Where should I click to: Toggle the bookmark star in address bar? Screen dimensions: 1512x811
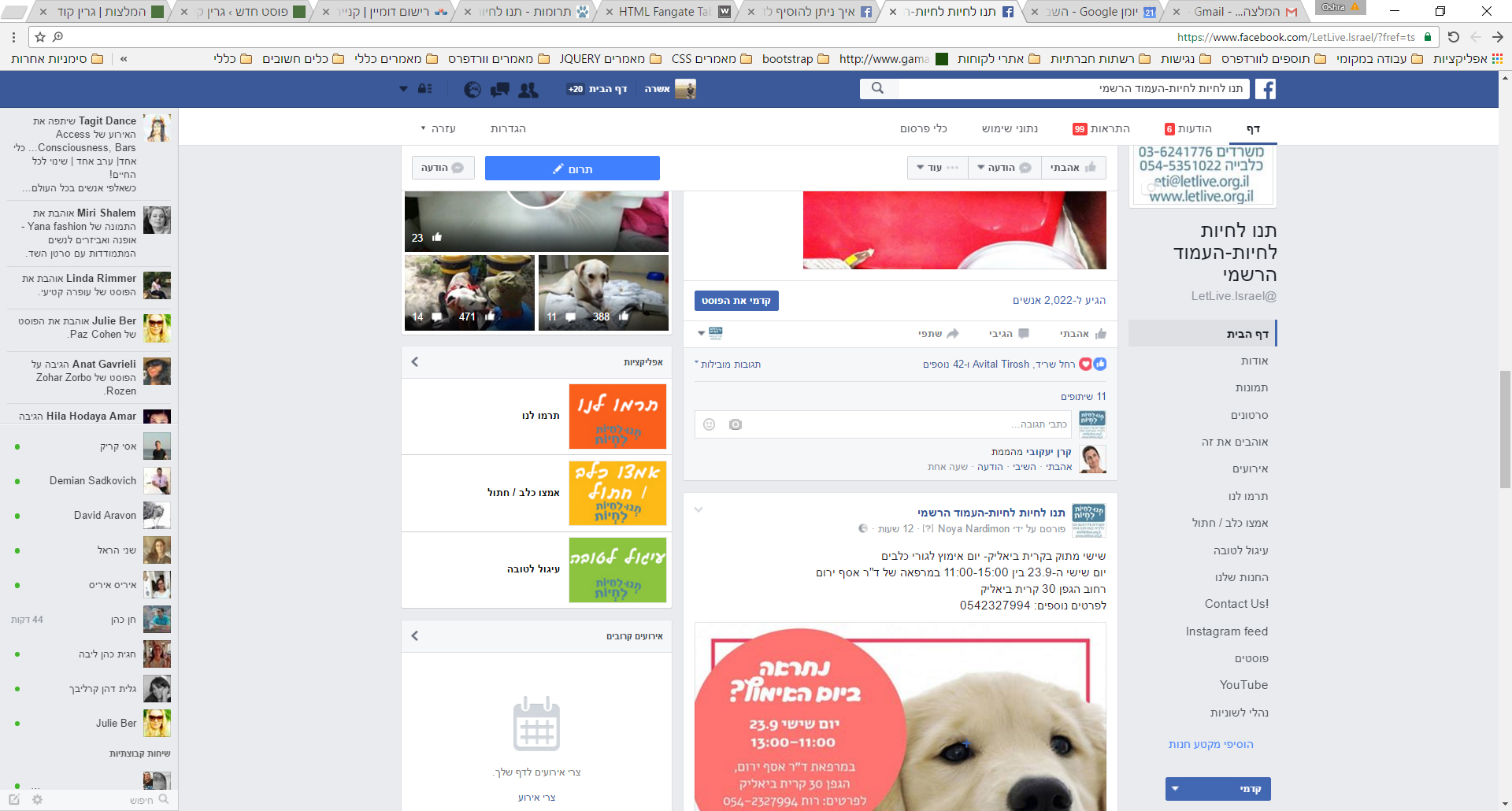[40, 37]
